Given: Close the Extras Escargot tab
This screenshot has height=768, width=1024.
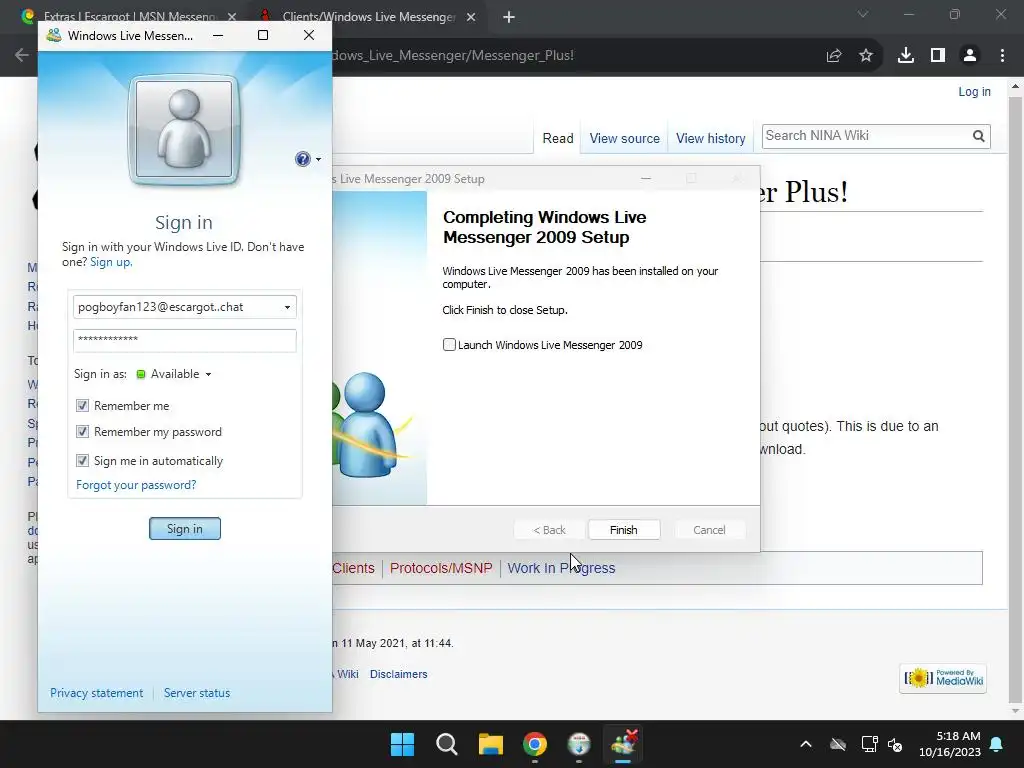Looking at the screenshot, I should point(232,17).
